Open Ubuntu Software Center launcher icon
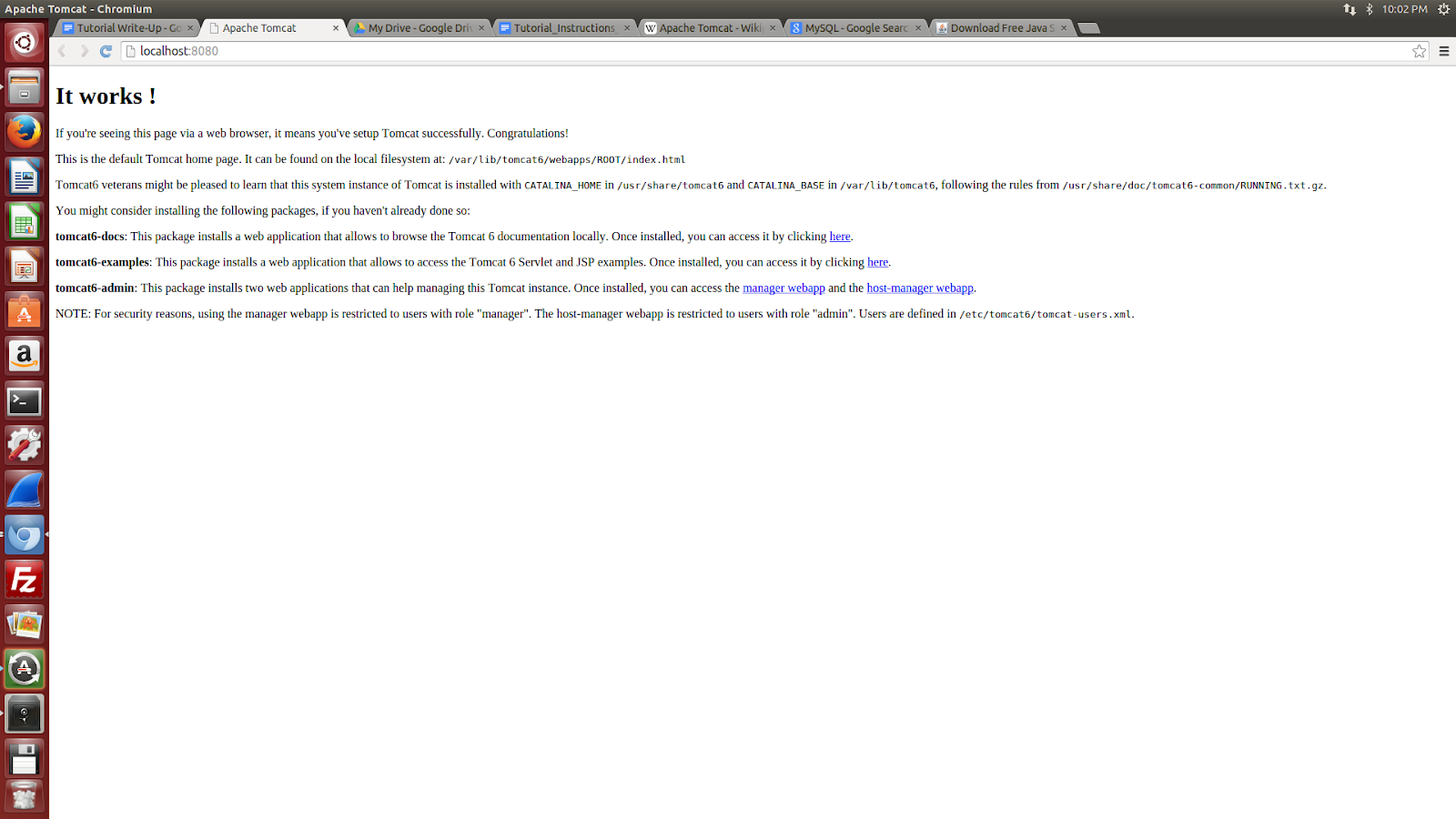1456x819 pixels. pyautogui.click(x=25, y=311)
